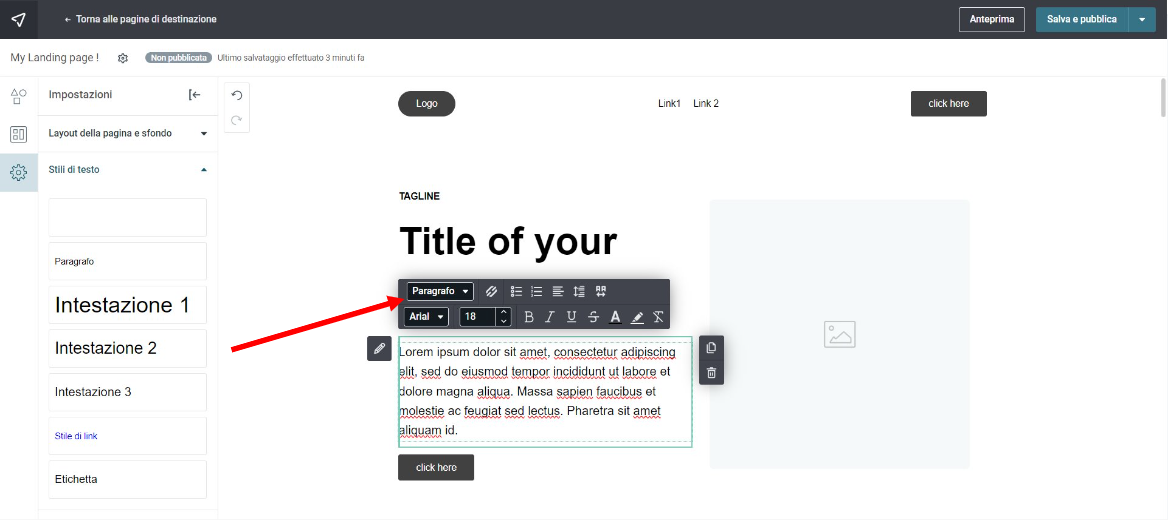
Task: Undo the last change
Action: 237,95
